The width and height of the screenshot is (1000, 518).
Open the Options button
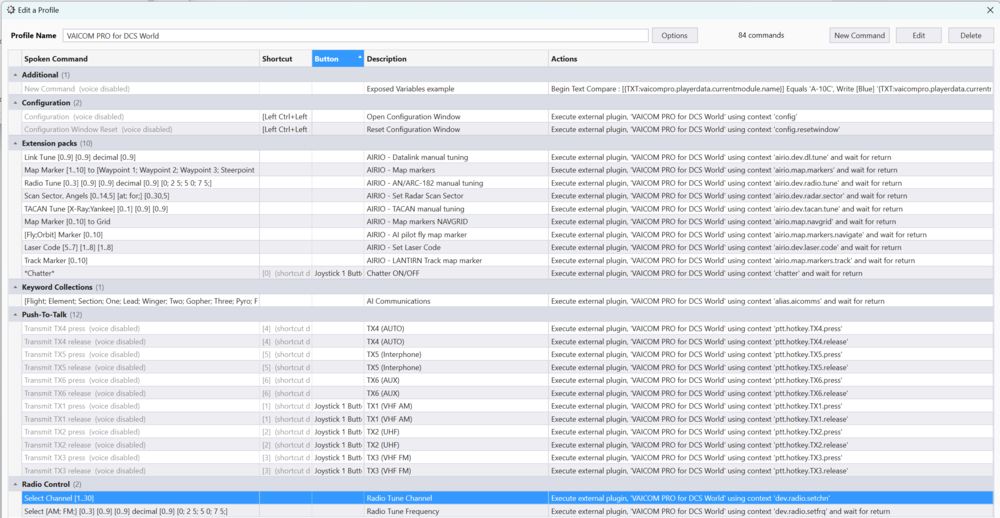point(675,36)
